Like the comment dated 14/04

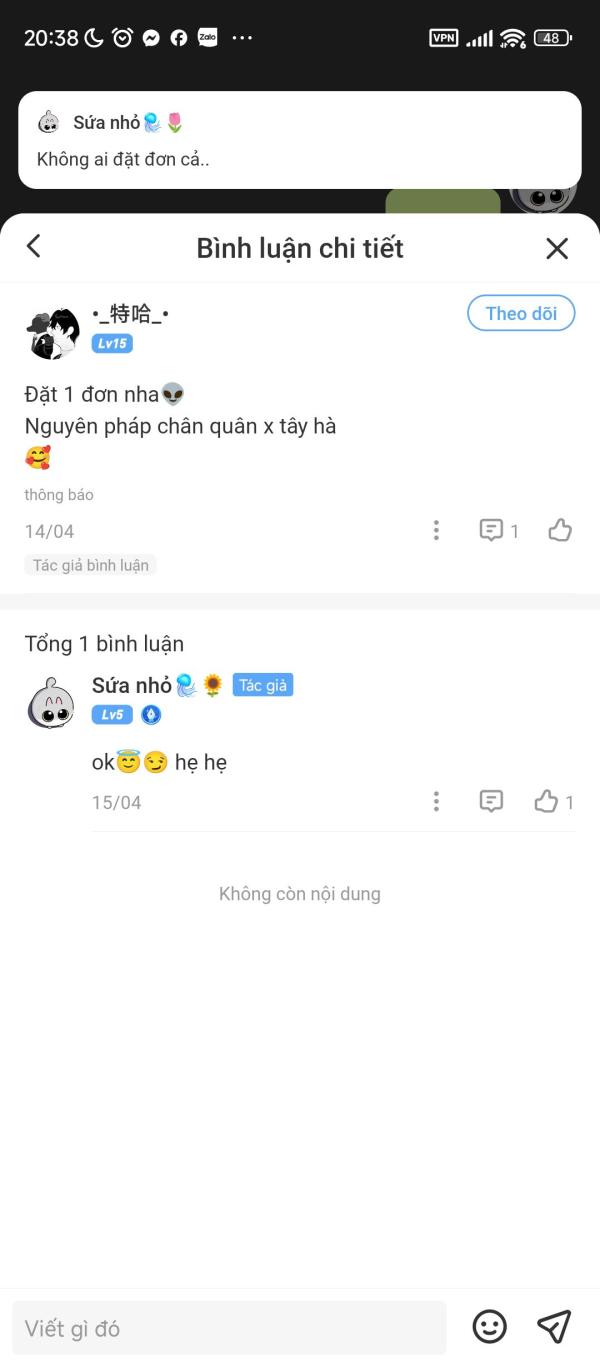560,530
